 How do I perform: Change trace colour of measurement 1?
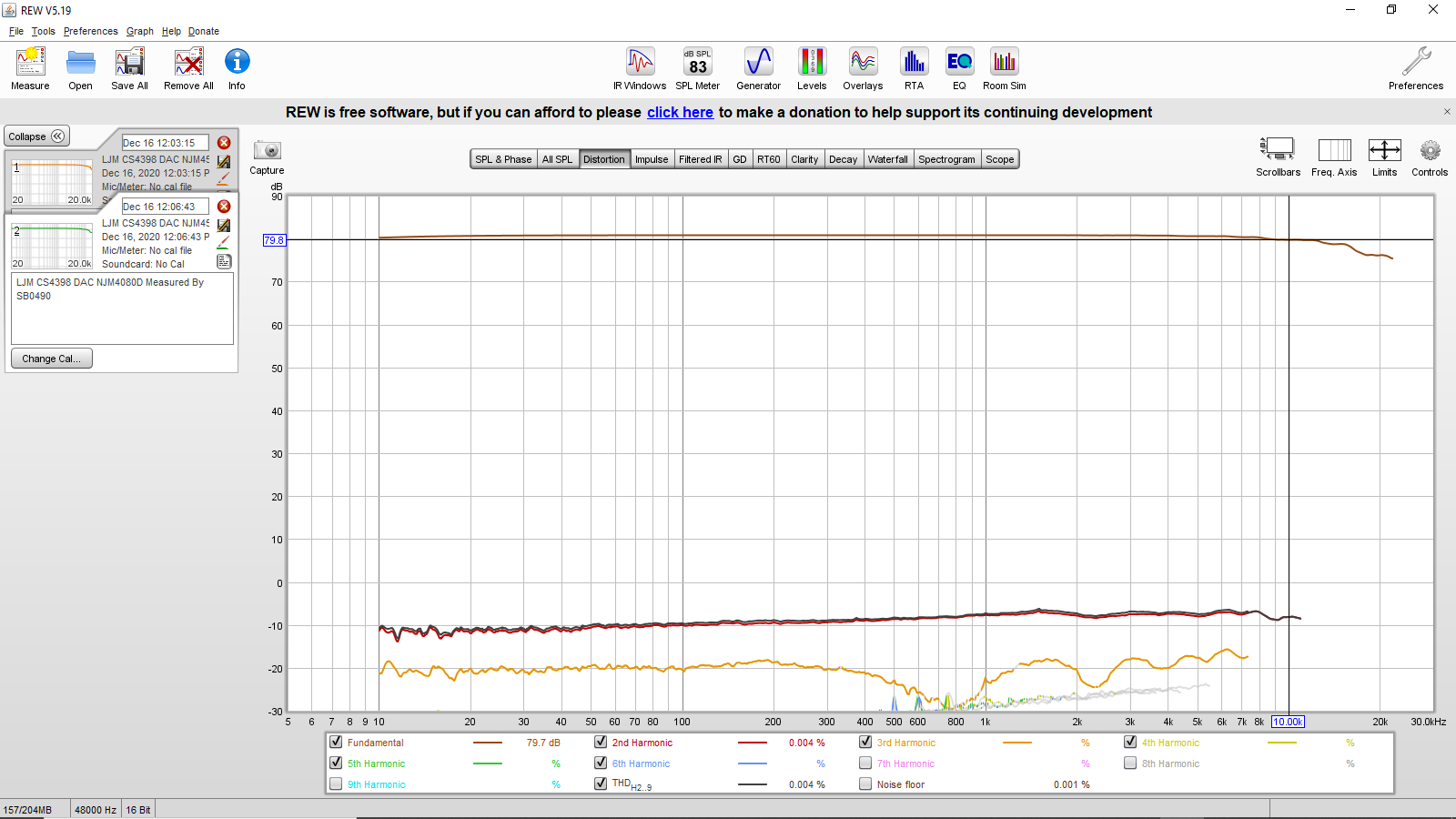pos(224,179)
